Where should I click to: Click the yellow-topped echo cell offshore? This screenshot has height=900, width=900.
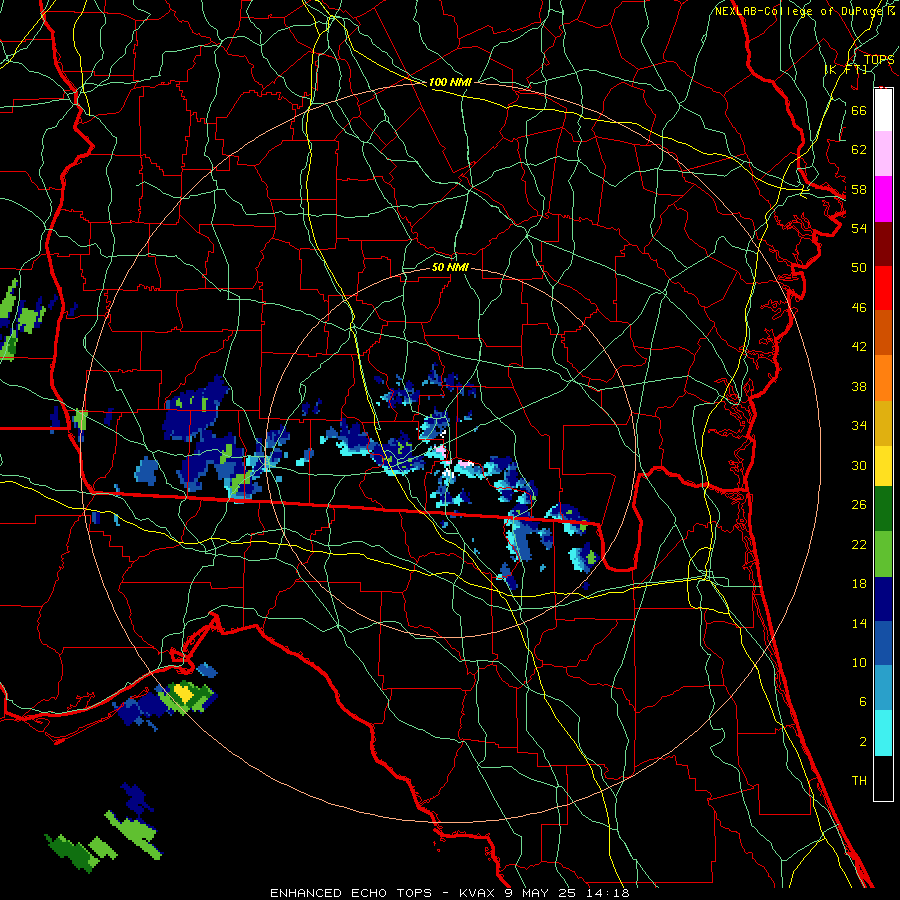[x=184, y=693]
